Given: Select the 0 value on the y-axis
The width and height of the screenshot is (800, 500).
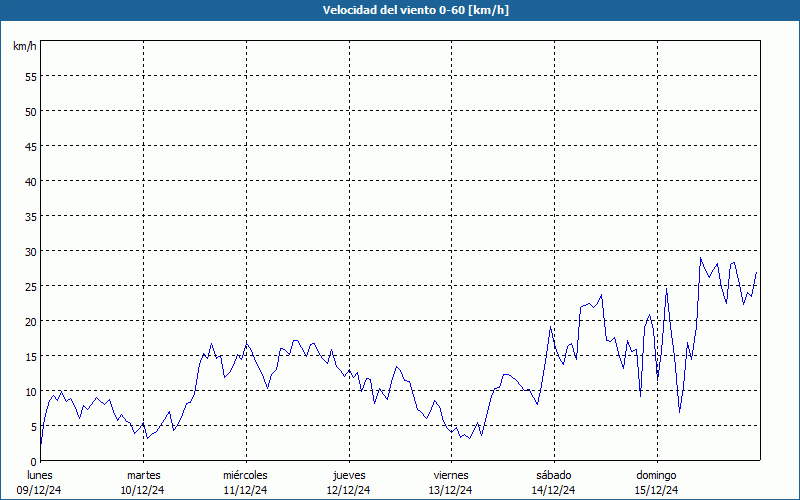Looking at the screenshot, I should pyautogui.click(x=34, y=461).
